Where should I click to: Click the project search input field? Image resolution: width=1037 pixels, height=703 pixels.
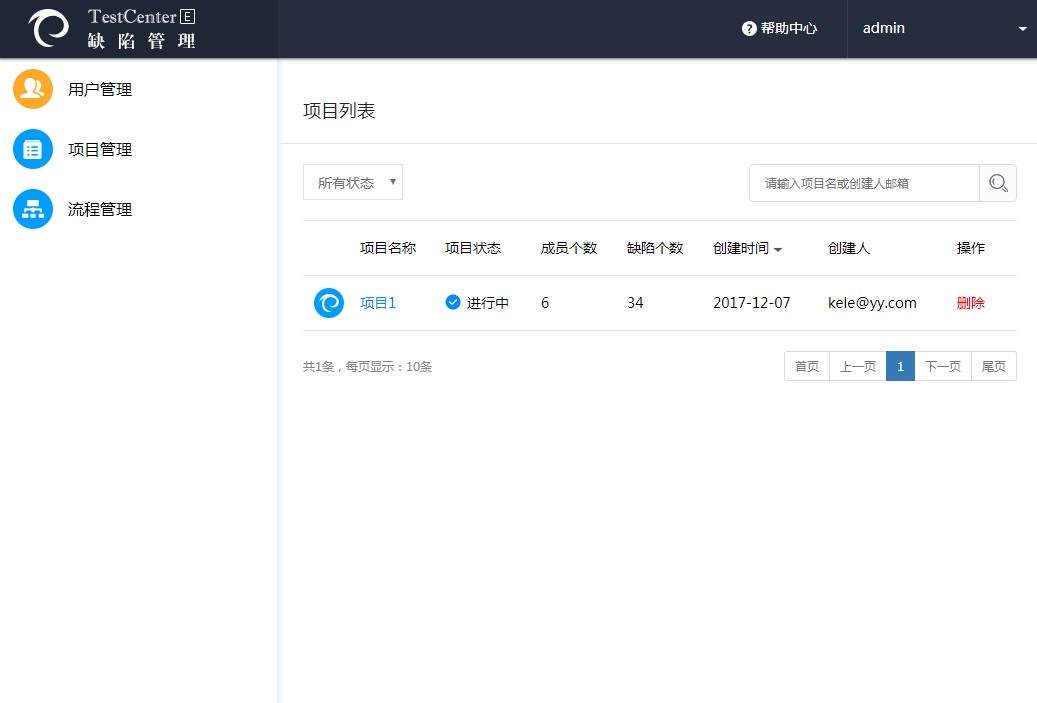860,183
